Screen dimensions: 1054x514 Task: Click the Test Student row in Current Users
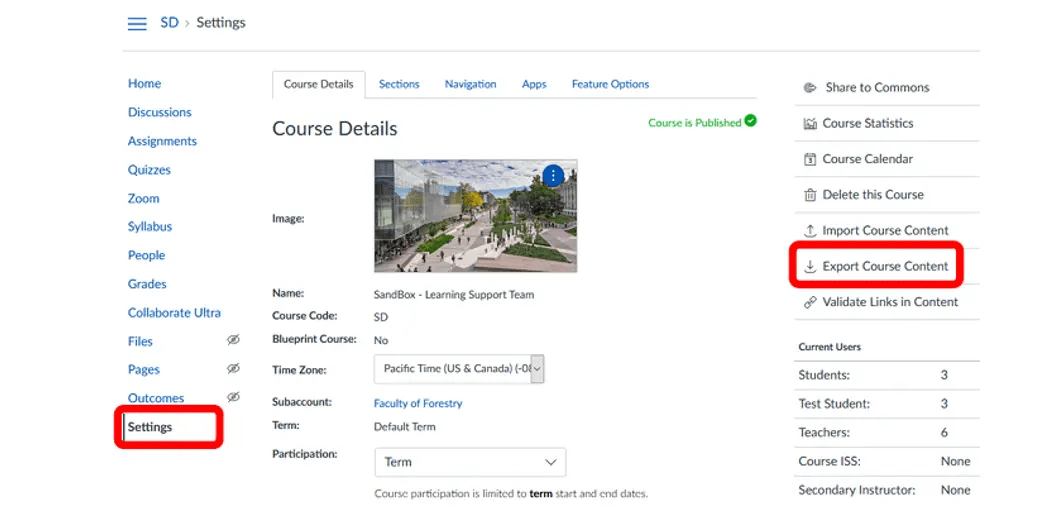pos(887,404)
